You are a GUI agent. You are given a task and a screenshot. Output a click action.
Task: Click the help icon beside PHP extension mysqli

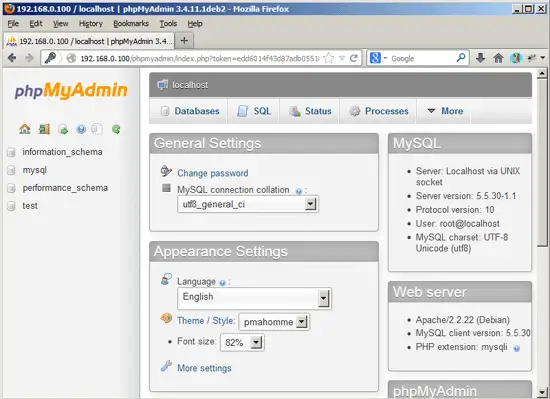[516, 348]
